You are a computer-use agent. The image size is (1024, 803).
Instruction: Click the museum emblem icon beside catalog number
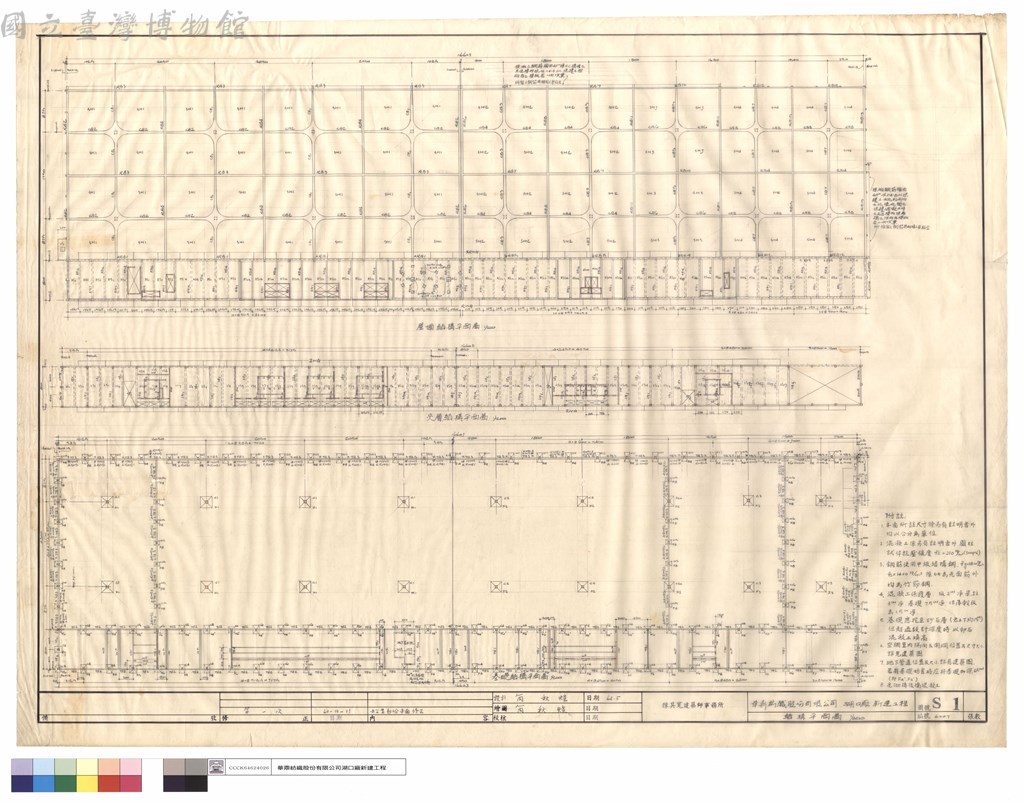217,767
